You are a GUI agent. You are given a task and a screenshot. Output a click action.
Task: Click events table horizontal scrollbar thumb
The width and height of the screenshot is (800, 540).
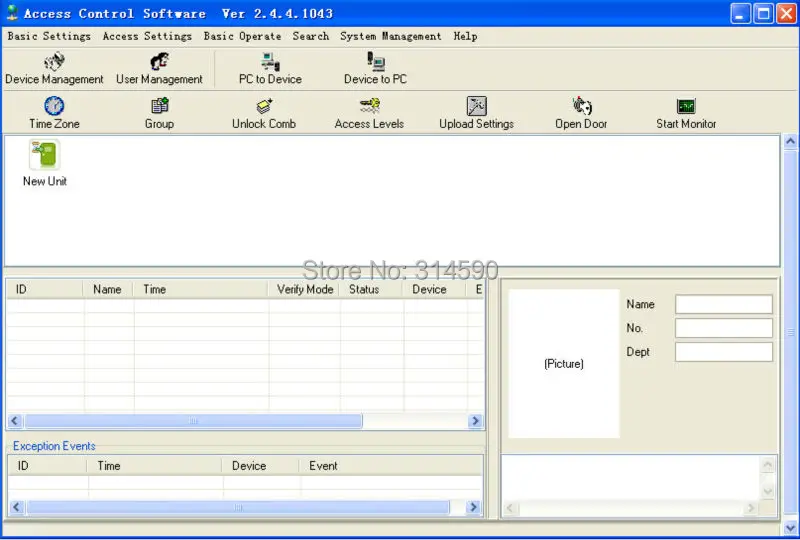(x=193, y=421)
